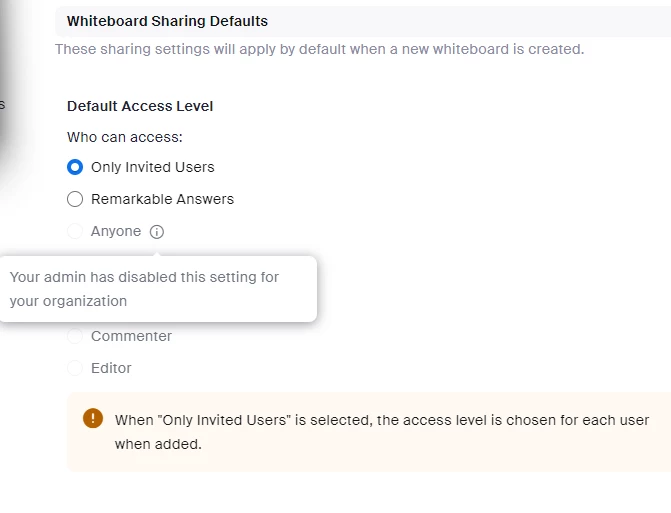Pick the Editor radio button
The height and width of the screenshot is (513, 671).
(x=75, y=368)
